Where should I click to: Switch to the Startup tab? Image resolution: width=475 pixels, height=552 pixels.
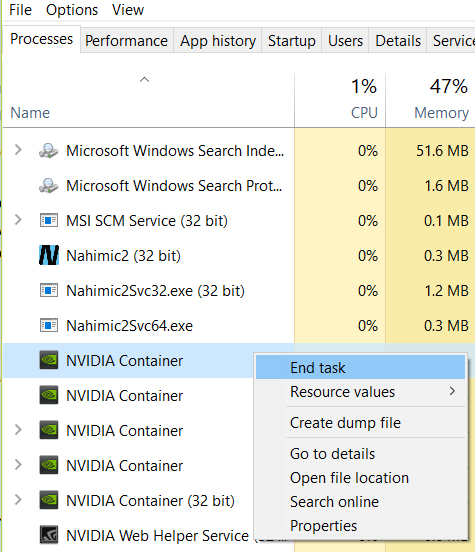[x=292, y=41]
